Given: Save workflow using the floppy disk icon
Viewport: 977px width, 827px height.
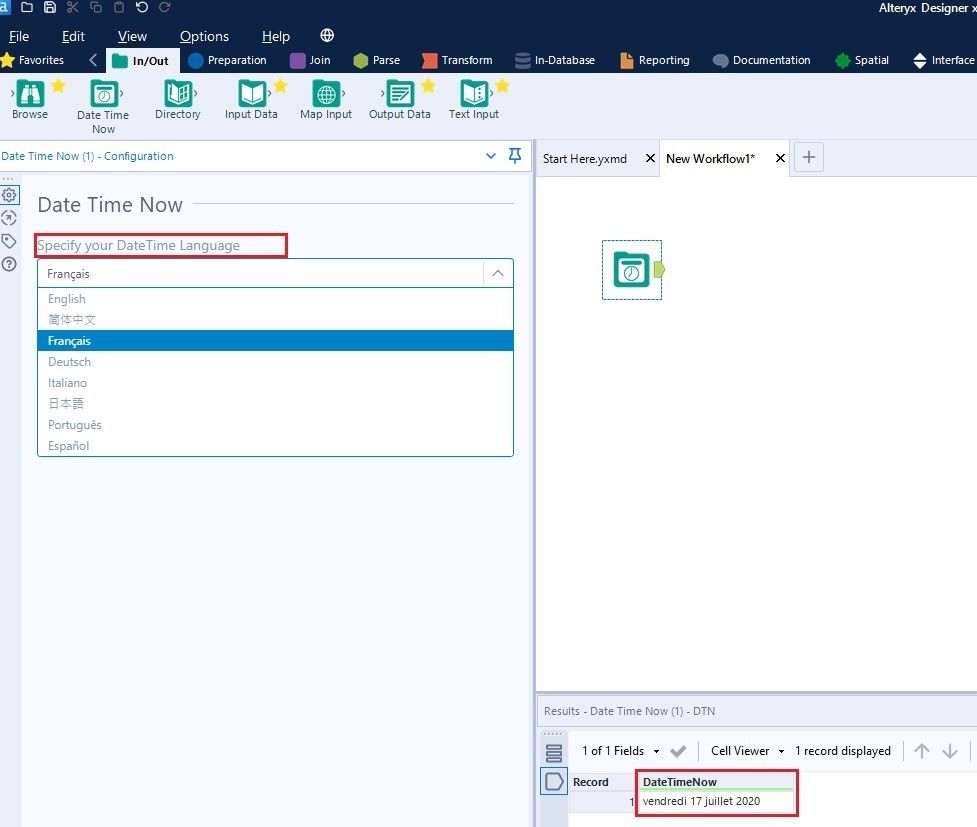Looking at the screenshot, I should [x=50, y=7].
